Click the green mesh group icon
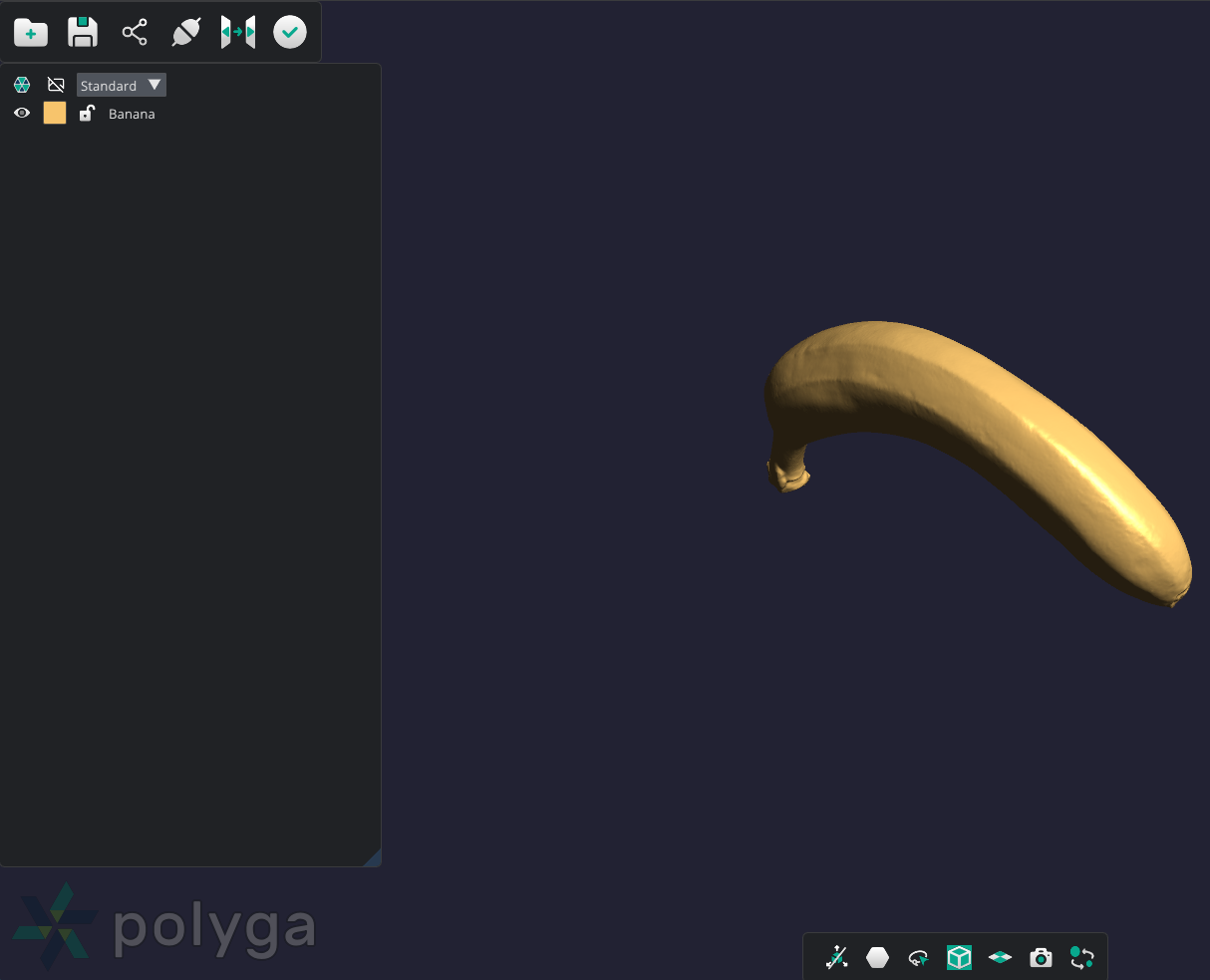The height and width of the screenshot is (980, 1210). point(21,85)
